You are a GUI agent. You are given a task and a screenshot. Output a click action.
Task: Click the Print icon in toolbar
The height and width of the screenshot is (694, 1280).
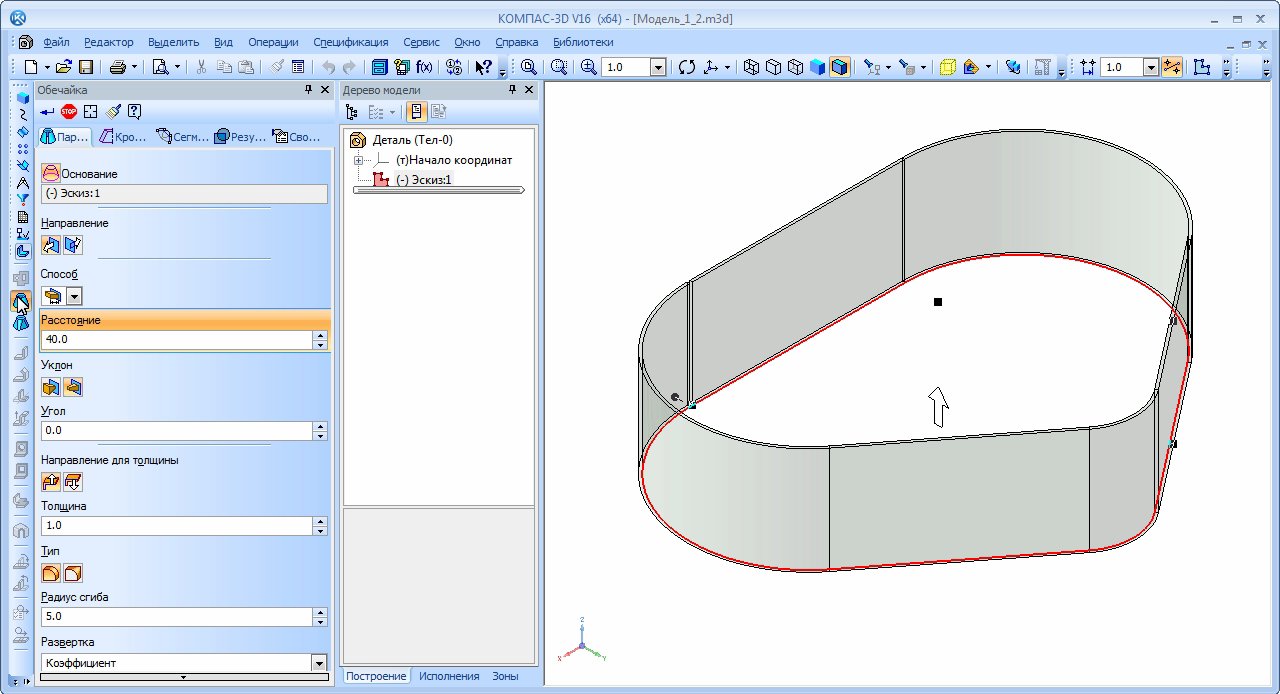(117, 67)
